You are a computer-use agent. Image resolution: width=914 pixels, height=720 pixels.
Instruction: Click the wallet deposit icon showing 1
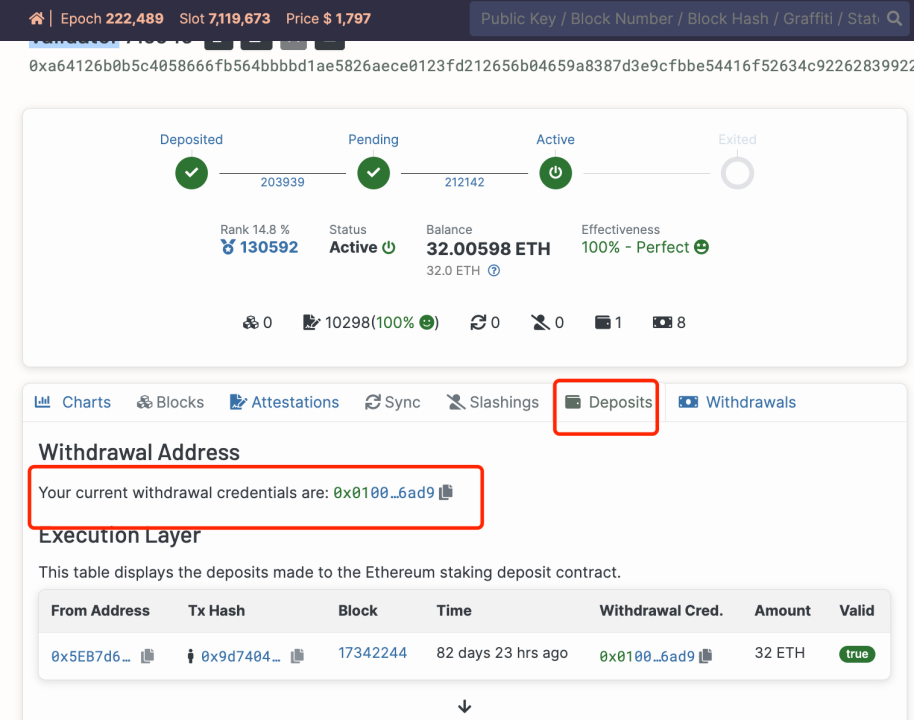pyautogui.click(x=601, y=322)
